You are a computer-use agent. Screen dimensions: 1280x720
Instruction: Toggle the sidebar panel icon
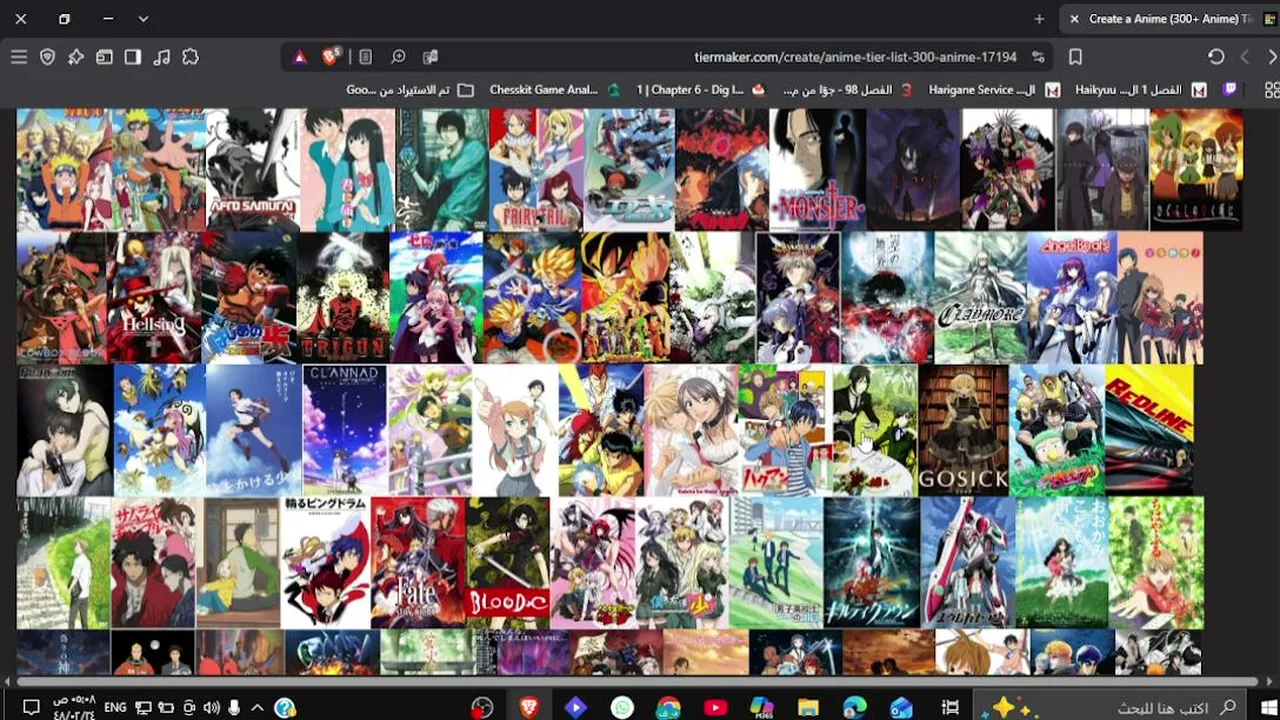[x=133, y=57]
